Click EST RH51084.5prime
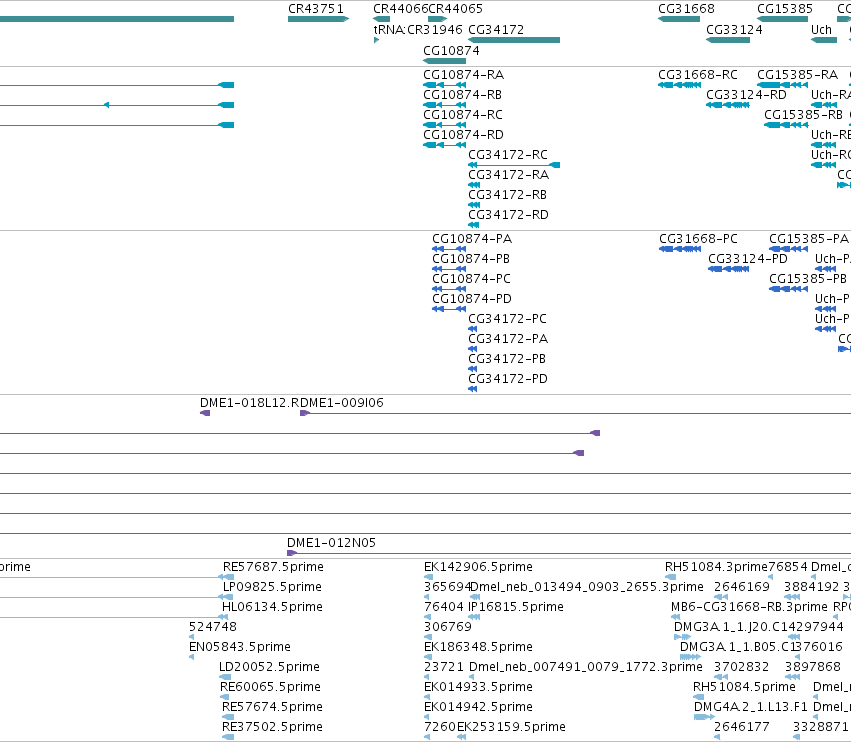 point(744,687)
